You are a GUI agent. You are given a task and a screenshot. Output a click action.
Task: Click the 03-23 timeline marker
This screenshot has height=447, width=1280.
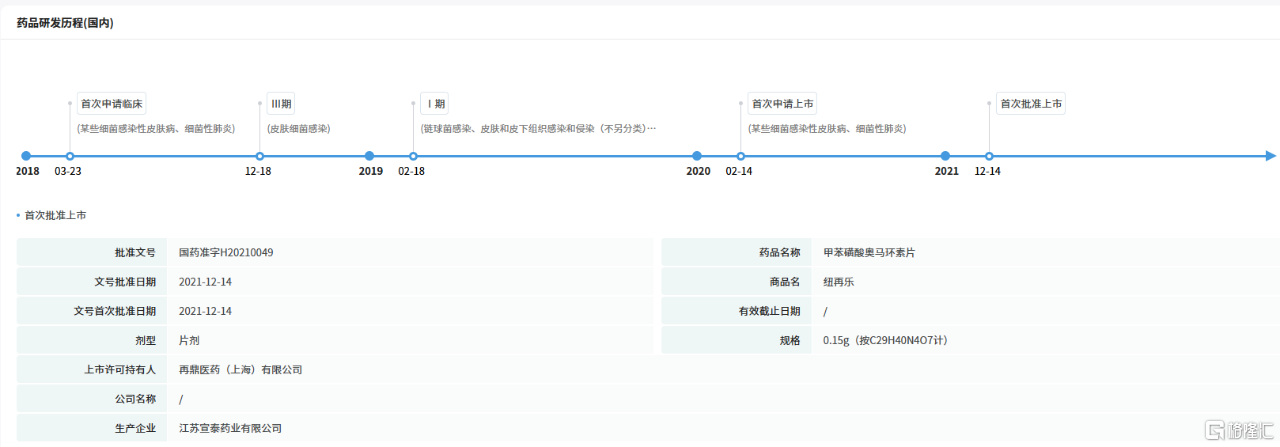pyautogui.click(x=69, y=156)
